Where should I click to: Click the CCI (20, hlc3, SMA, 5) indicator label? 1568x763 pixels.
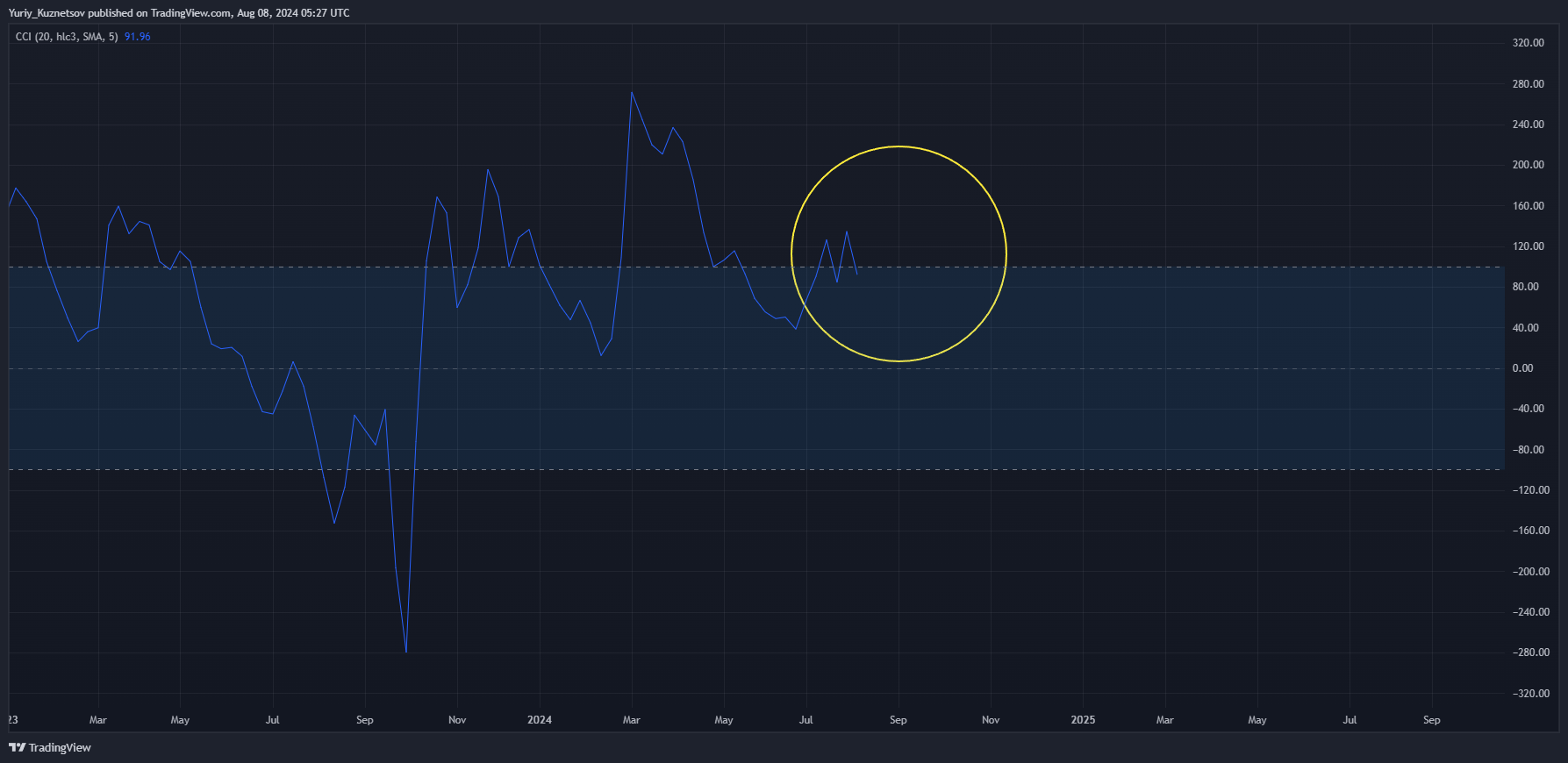pyautogui.click(x=67, y=37)
